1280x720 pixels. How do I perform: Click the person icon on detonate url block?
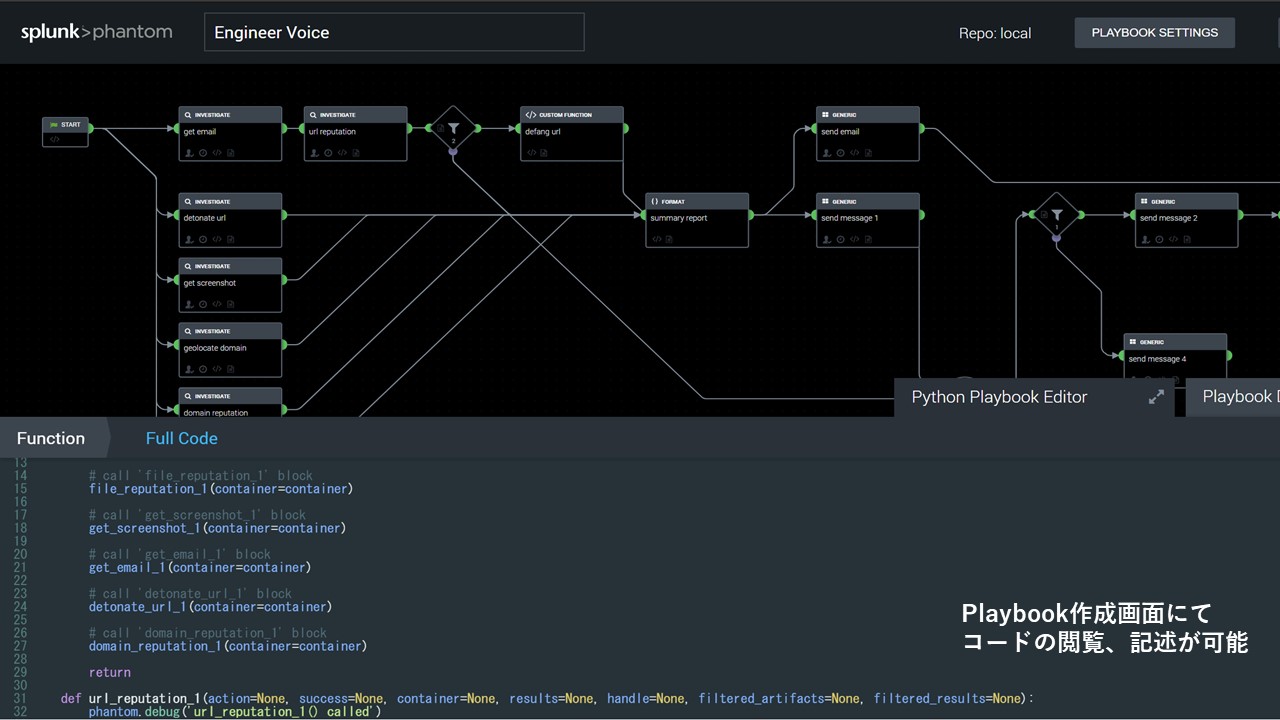click(x=188, y=239)
